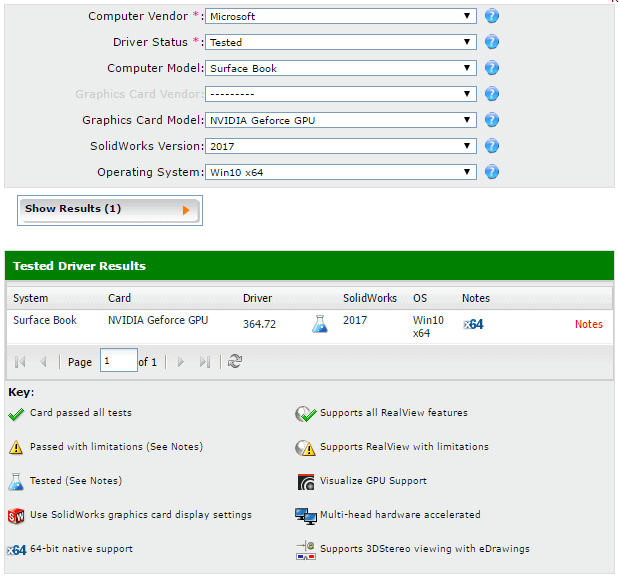Select Win10 x64 cell in results row

[x=428, y=326]
